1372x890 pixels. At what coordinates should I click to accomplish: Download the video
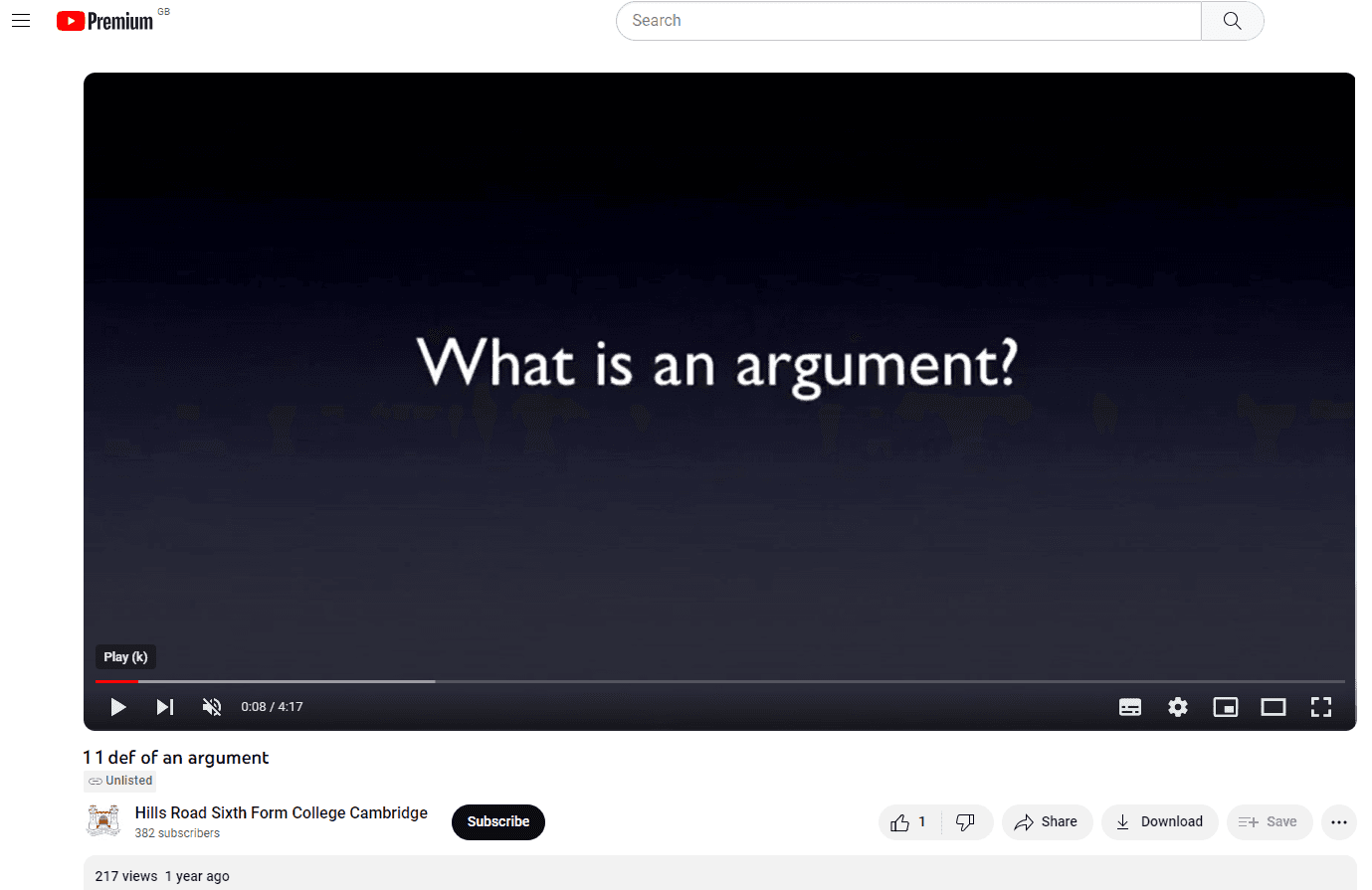(x=1160, y=822)
